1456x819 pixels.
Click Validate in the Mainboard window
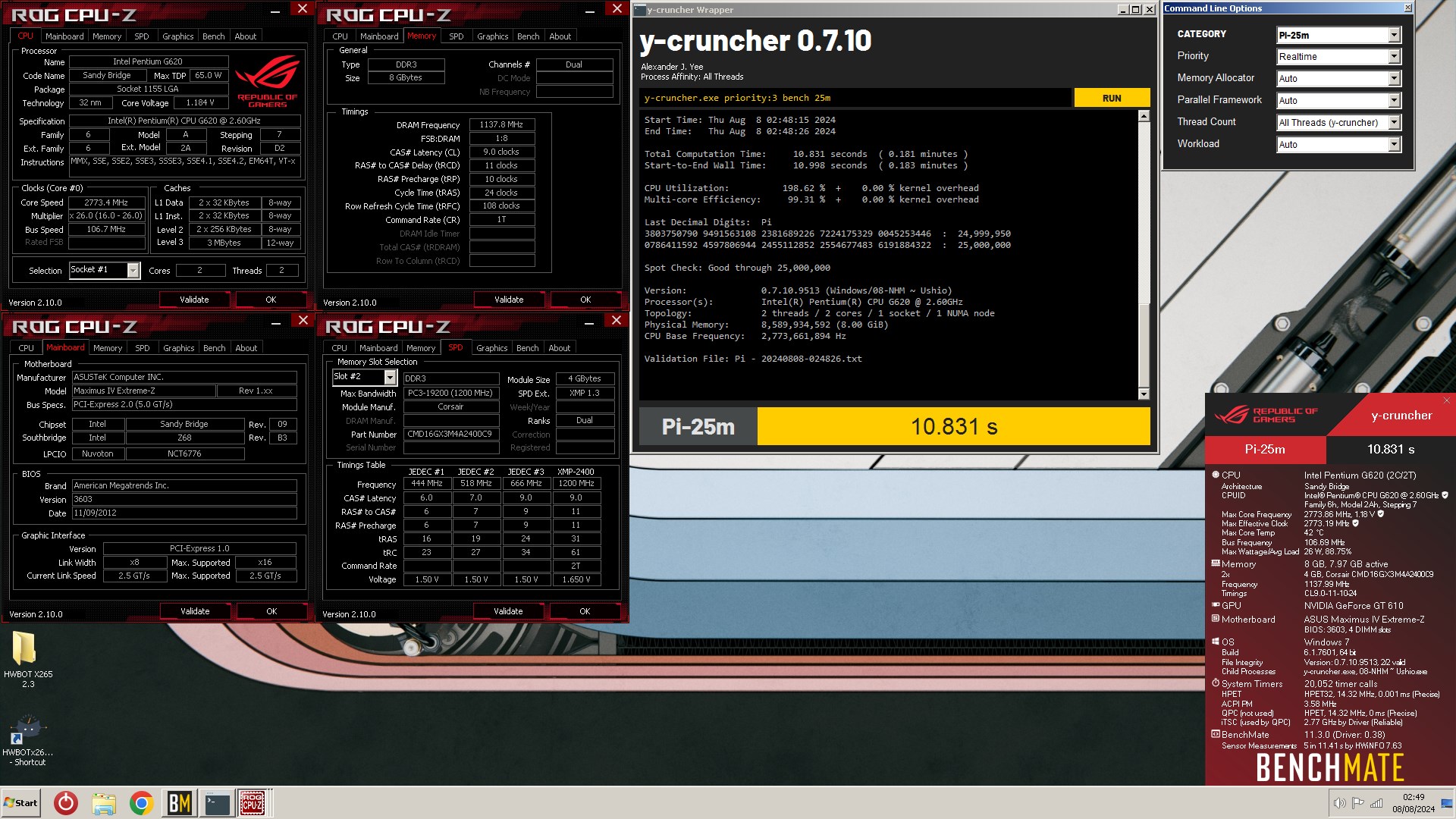pos(195,611)
